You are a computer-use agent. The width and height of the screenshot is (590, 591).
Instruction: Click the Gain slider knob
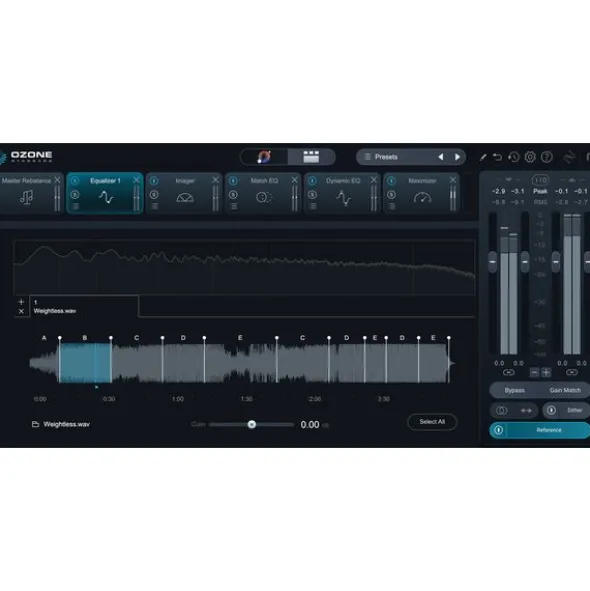[251, 425]
